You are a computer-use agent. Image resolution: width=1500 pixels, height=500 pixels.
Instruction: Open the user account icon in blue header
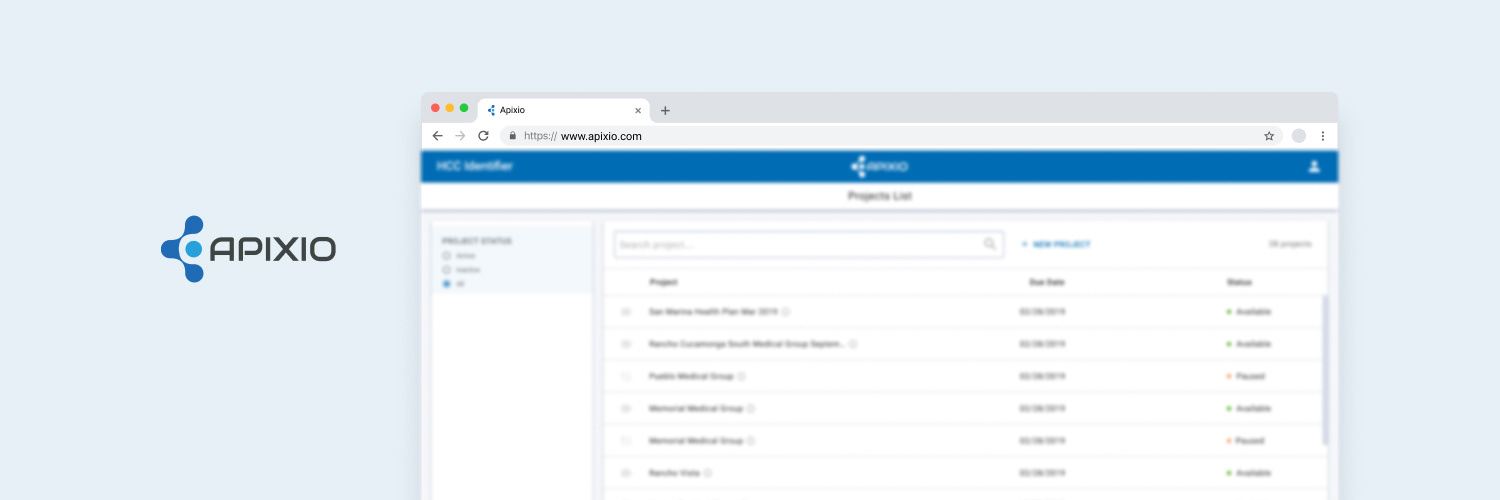[x=1314, y=167]
